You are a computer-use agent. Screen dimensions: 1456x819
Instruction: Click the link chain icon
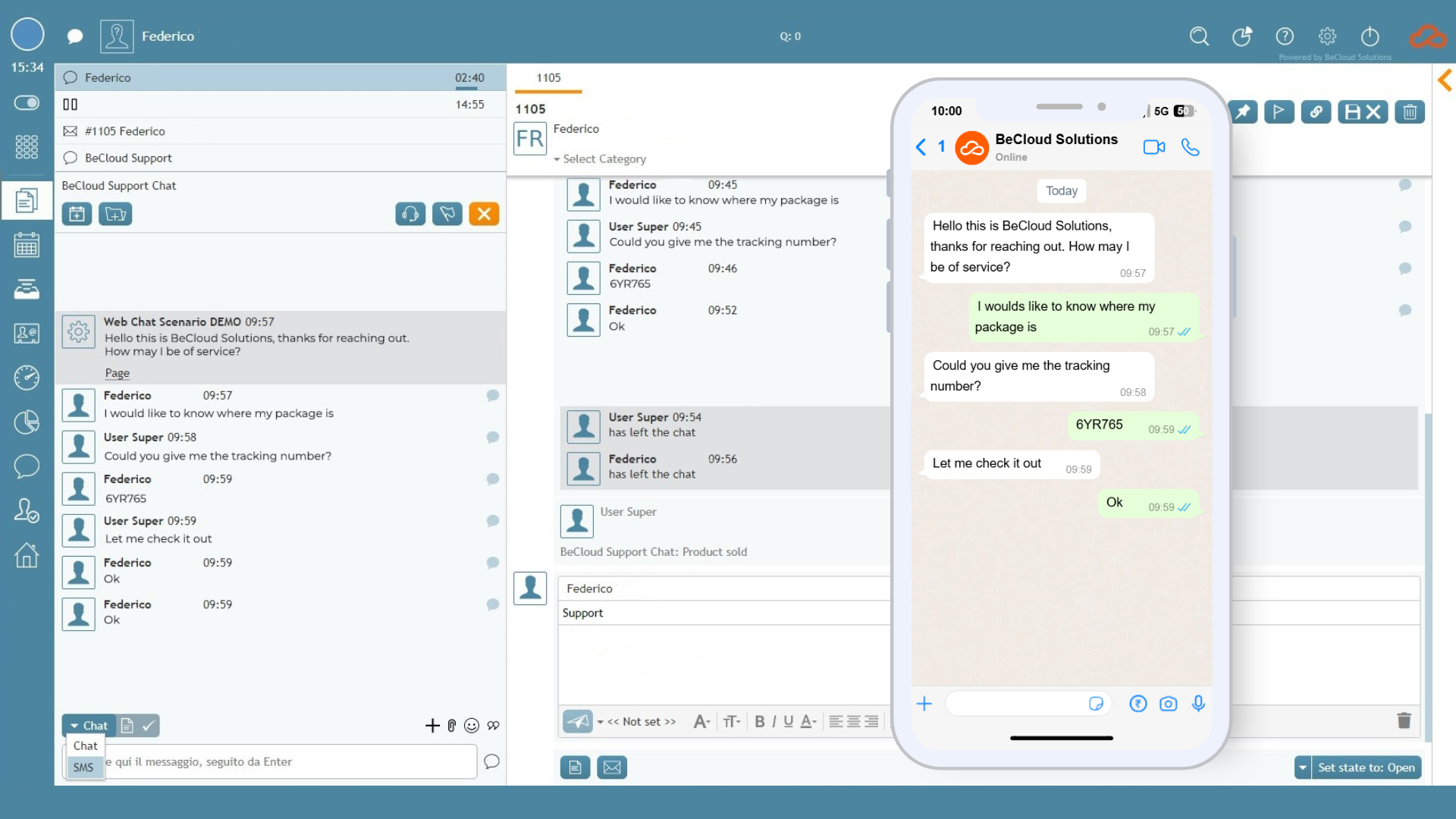1316,112
